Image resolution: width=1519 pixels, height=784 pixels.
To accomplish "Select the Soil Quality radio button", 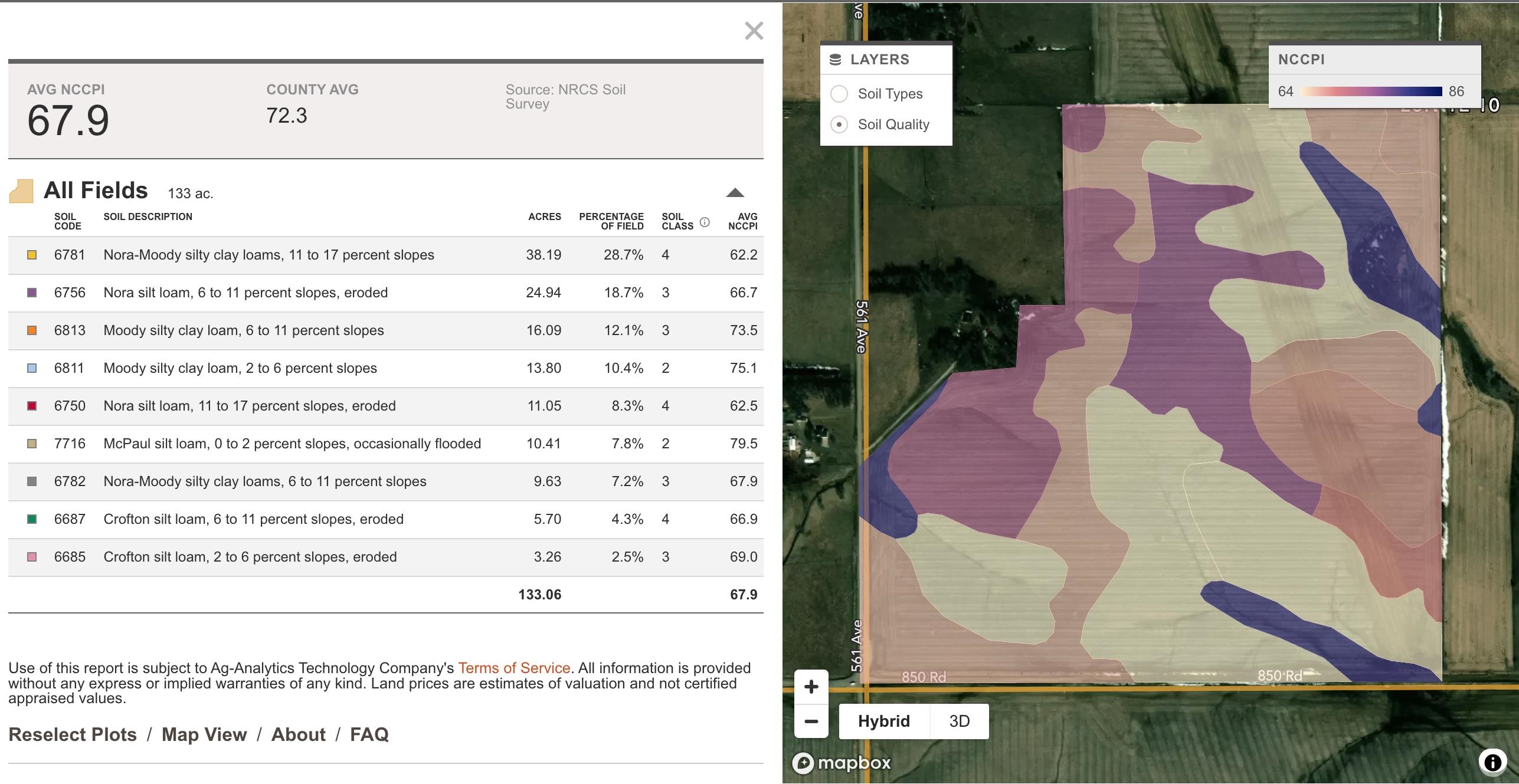I will (x=839, y=124).
